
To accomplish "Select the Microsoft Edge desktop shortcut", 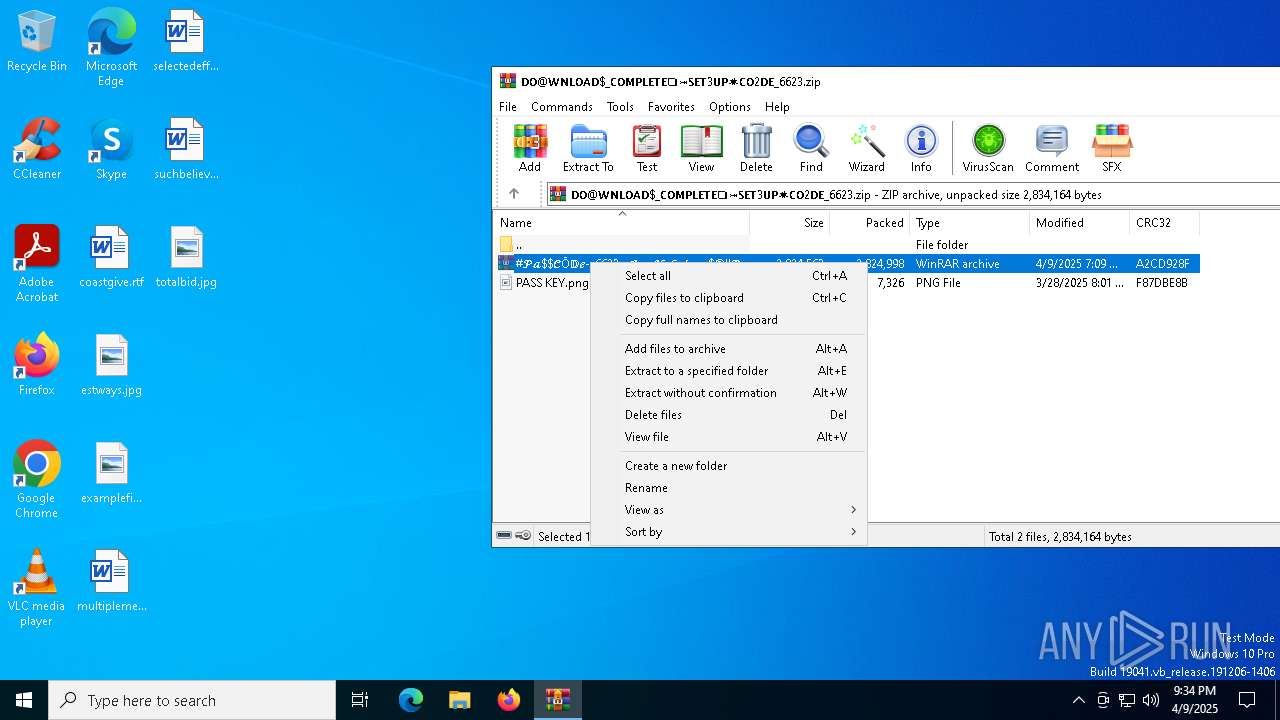I will 111,48.
